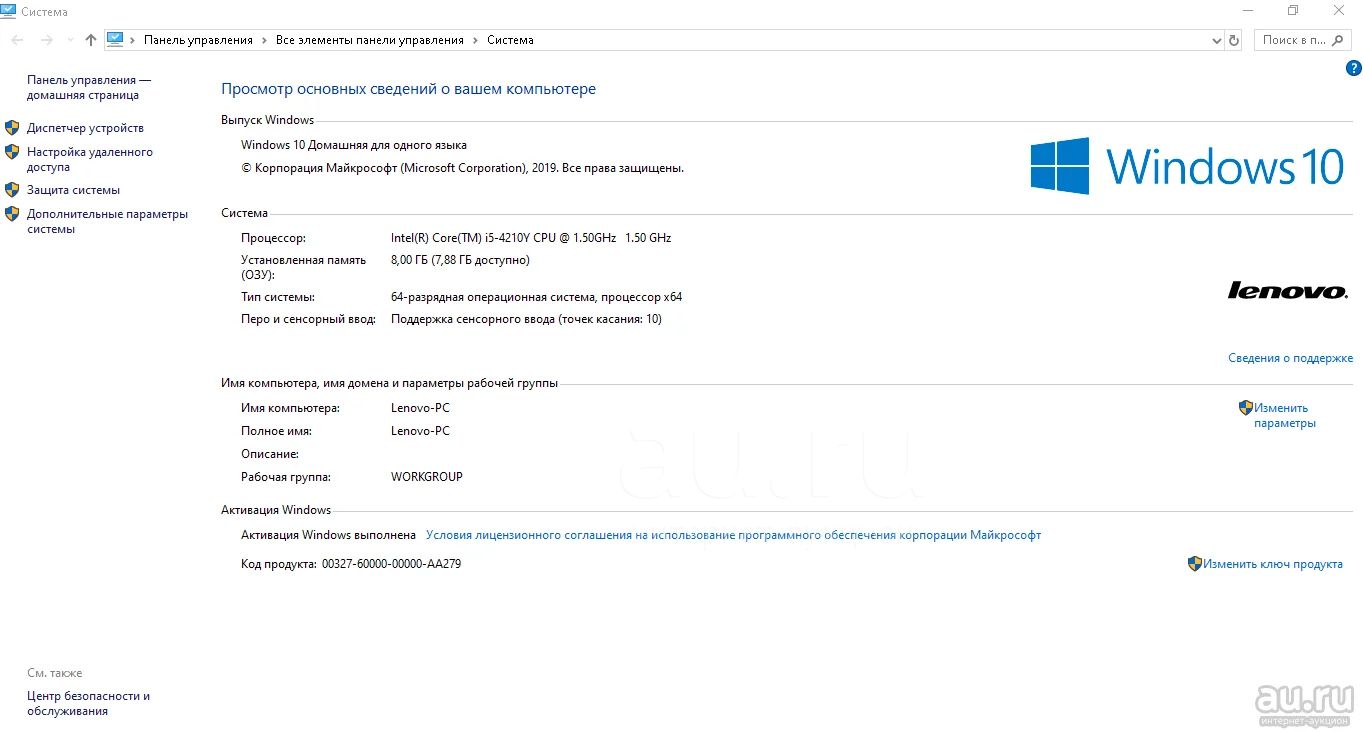Open Сведения о поддержке link
This screenshot has height=732, width=1363.
(x=1290, y=358)
